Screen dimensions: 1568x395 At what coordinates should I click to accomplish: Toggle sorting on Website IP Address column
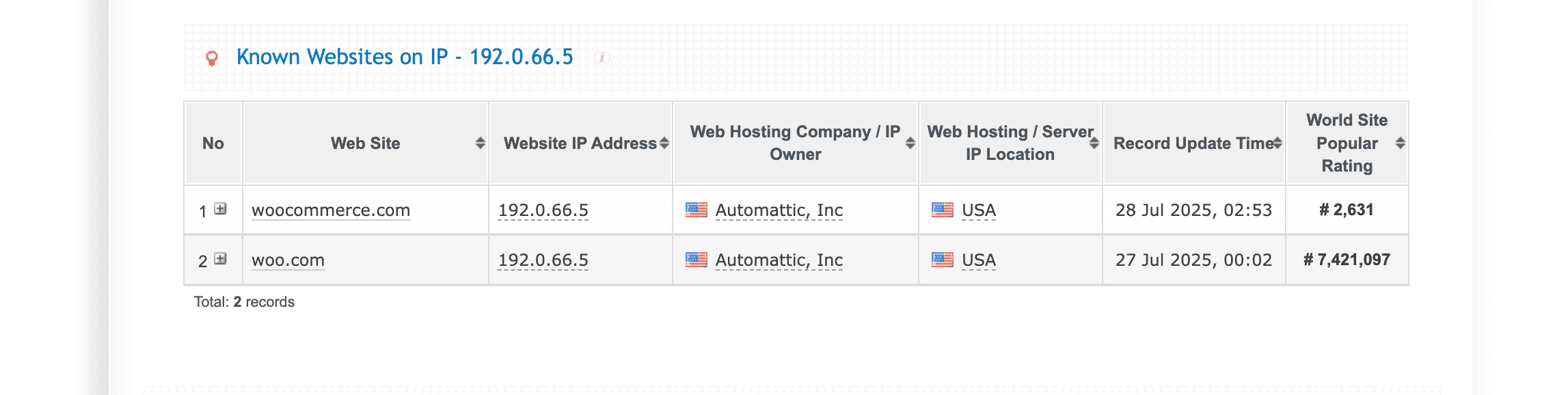click(x=664, y=144)
